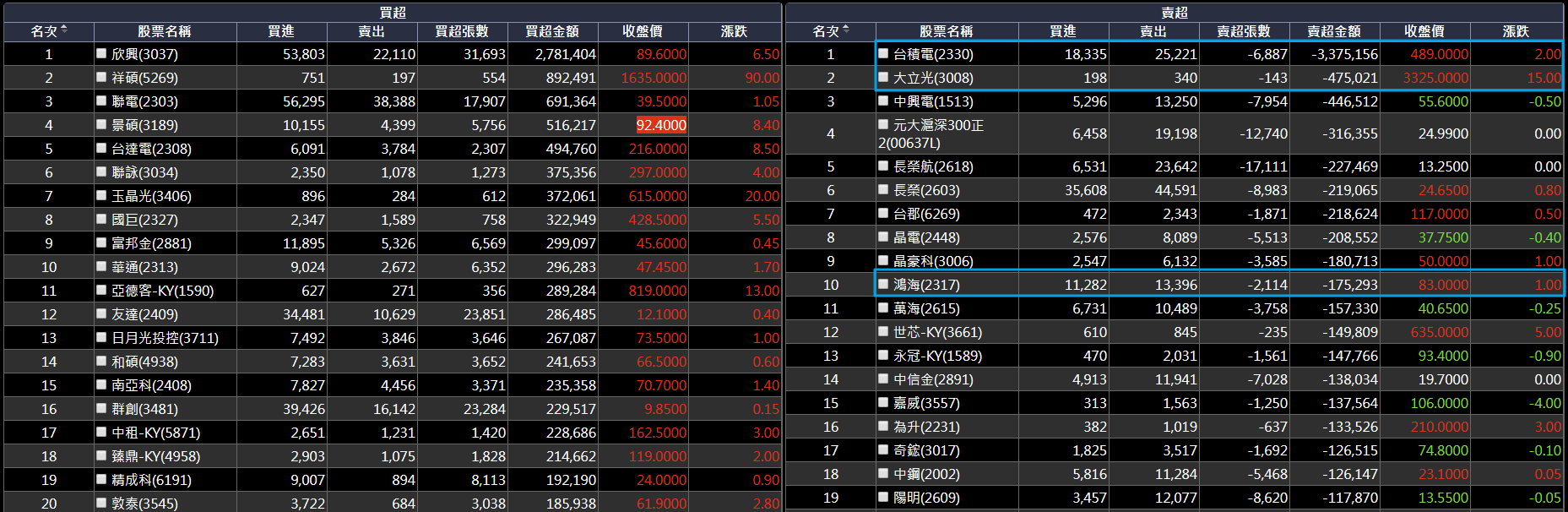
Task: Open stock 日月光投控(3711)
Action: click(165, 338)
